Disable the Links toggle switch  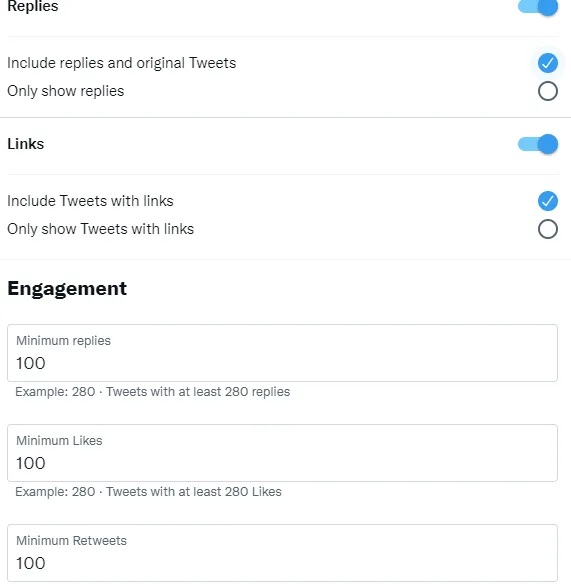pos(538,144)
